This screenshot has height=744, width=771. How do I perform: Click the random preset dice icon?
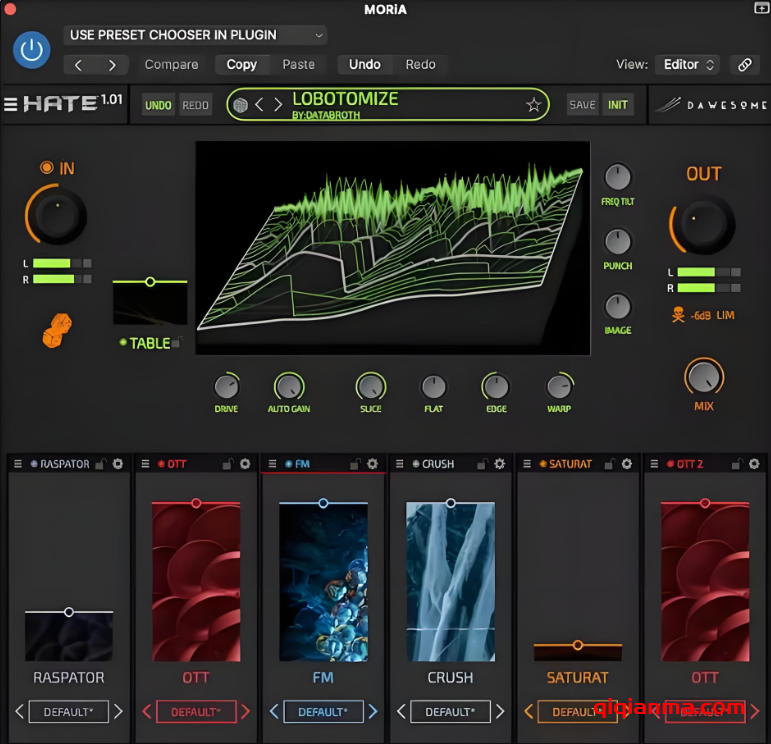pyautogui.click(x=240, y=105)
